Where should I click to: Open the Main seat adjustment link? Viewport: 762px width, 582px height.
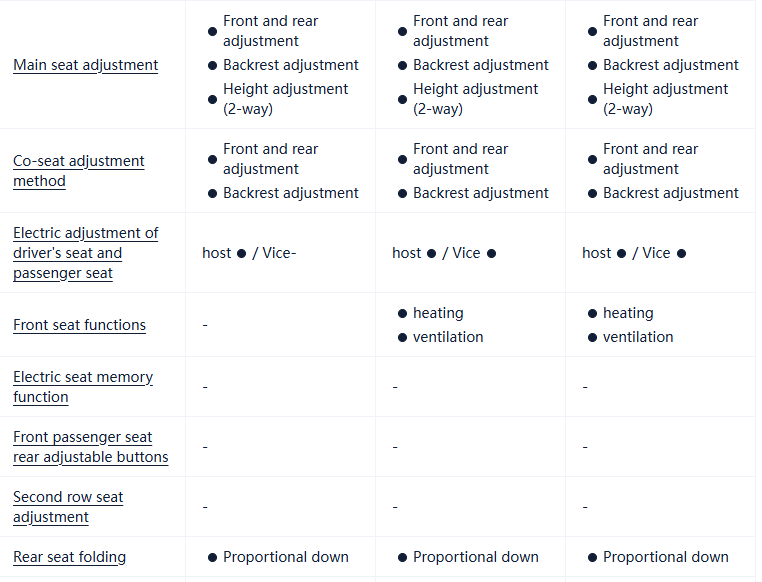85,65
